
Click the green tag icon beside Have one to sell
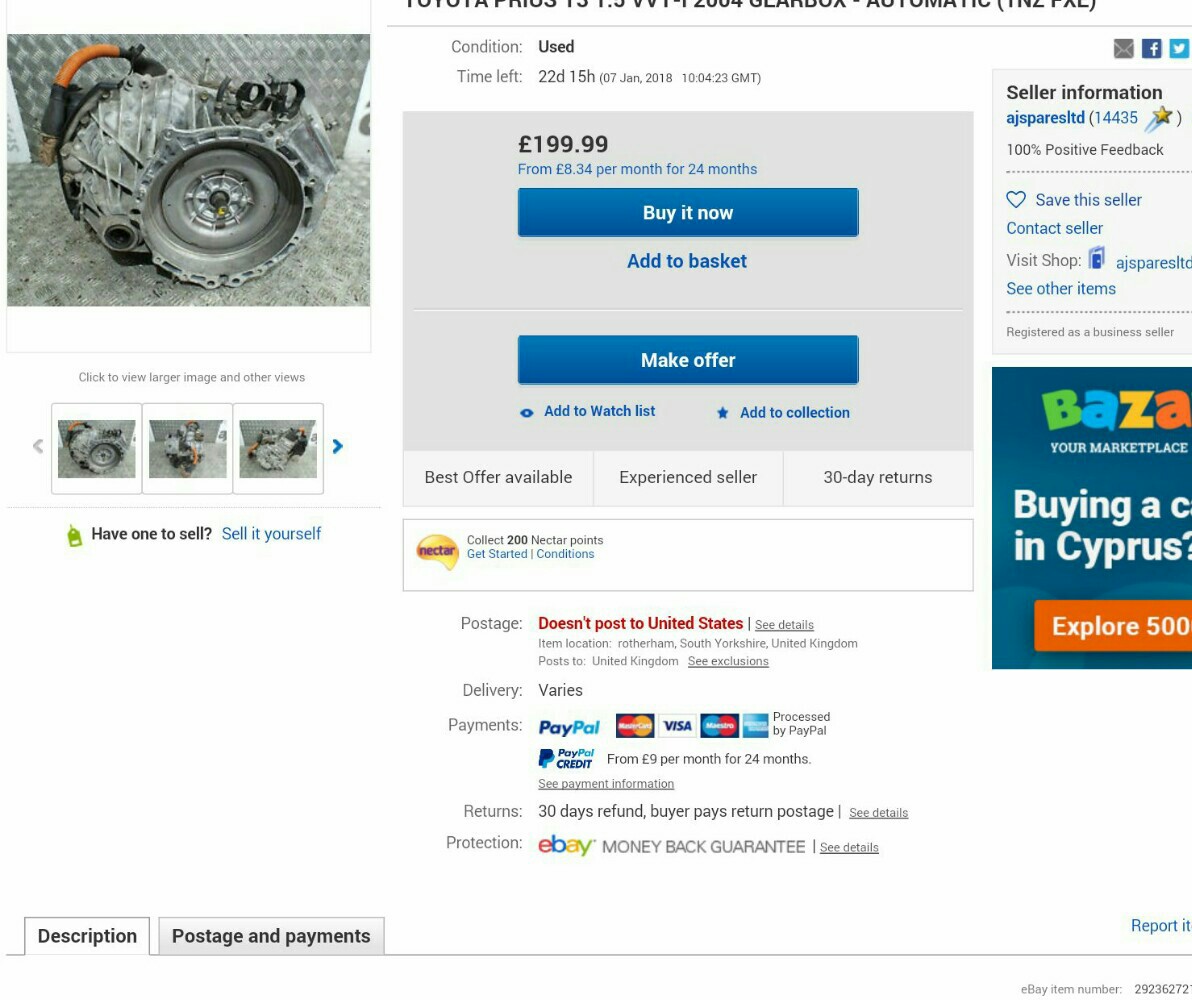click(x=74, y=535)
